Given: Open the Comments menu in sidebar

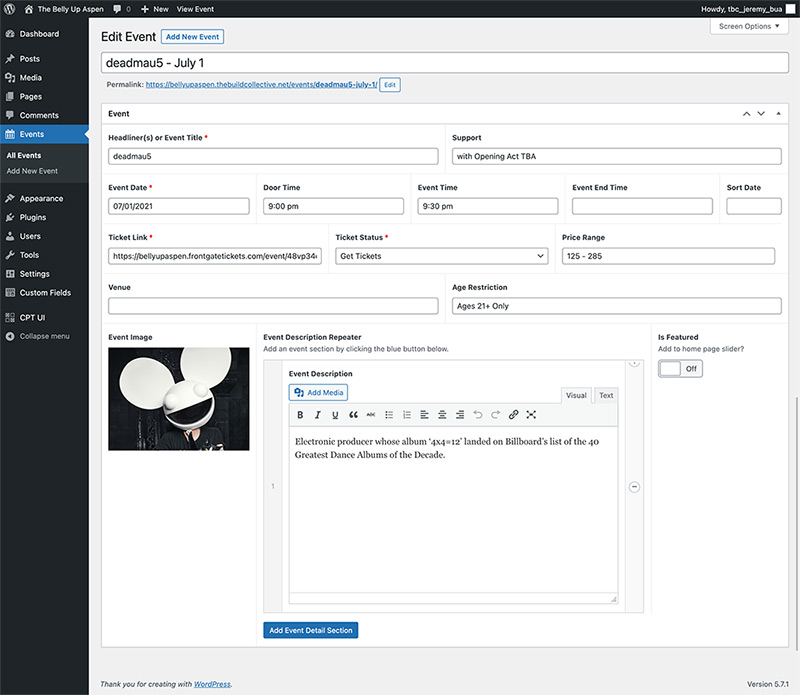Looking at the screenshot, I should pyautogui.click(x=44, y=115).
